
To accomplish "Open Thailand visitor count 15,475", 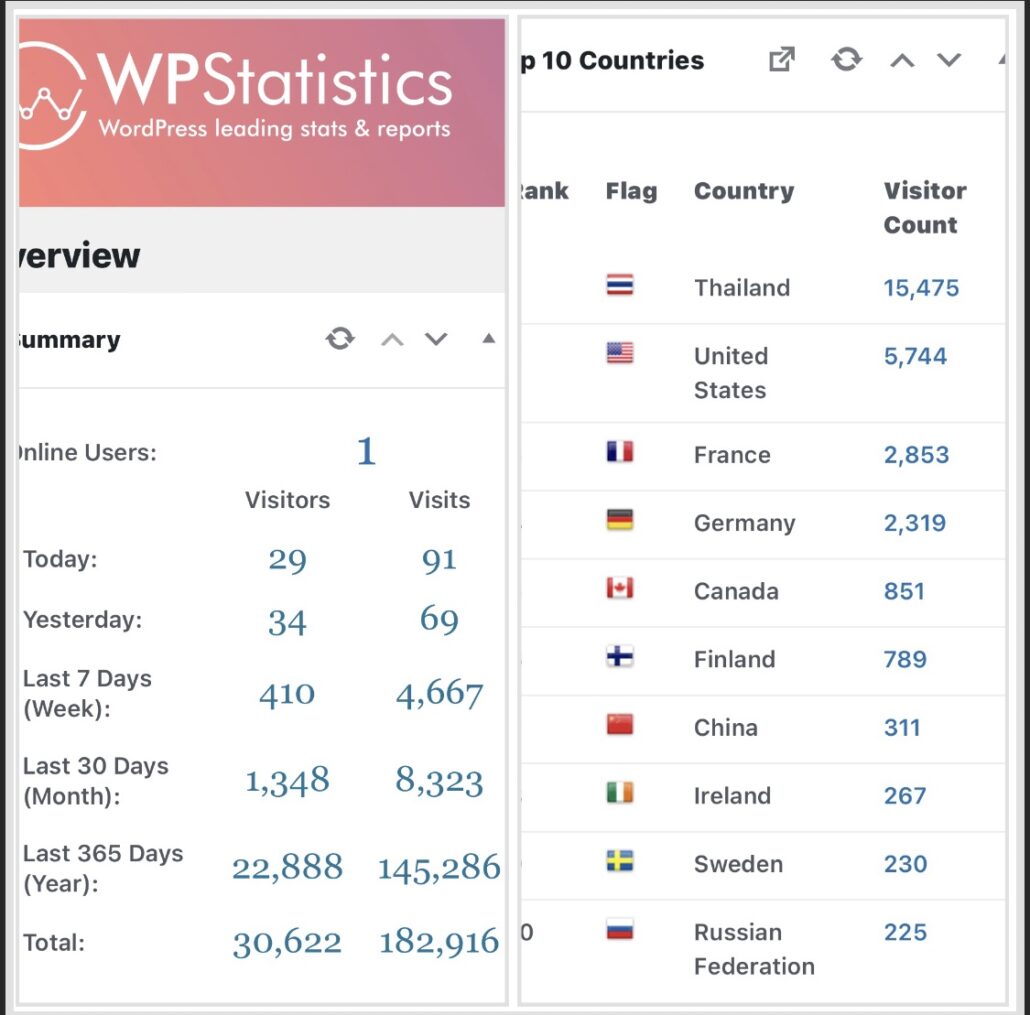I will [x=921, y=288].
